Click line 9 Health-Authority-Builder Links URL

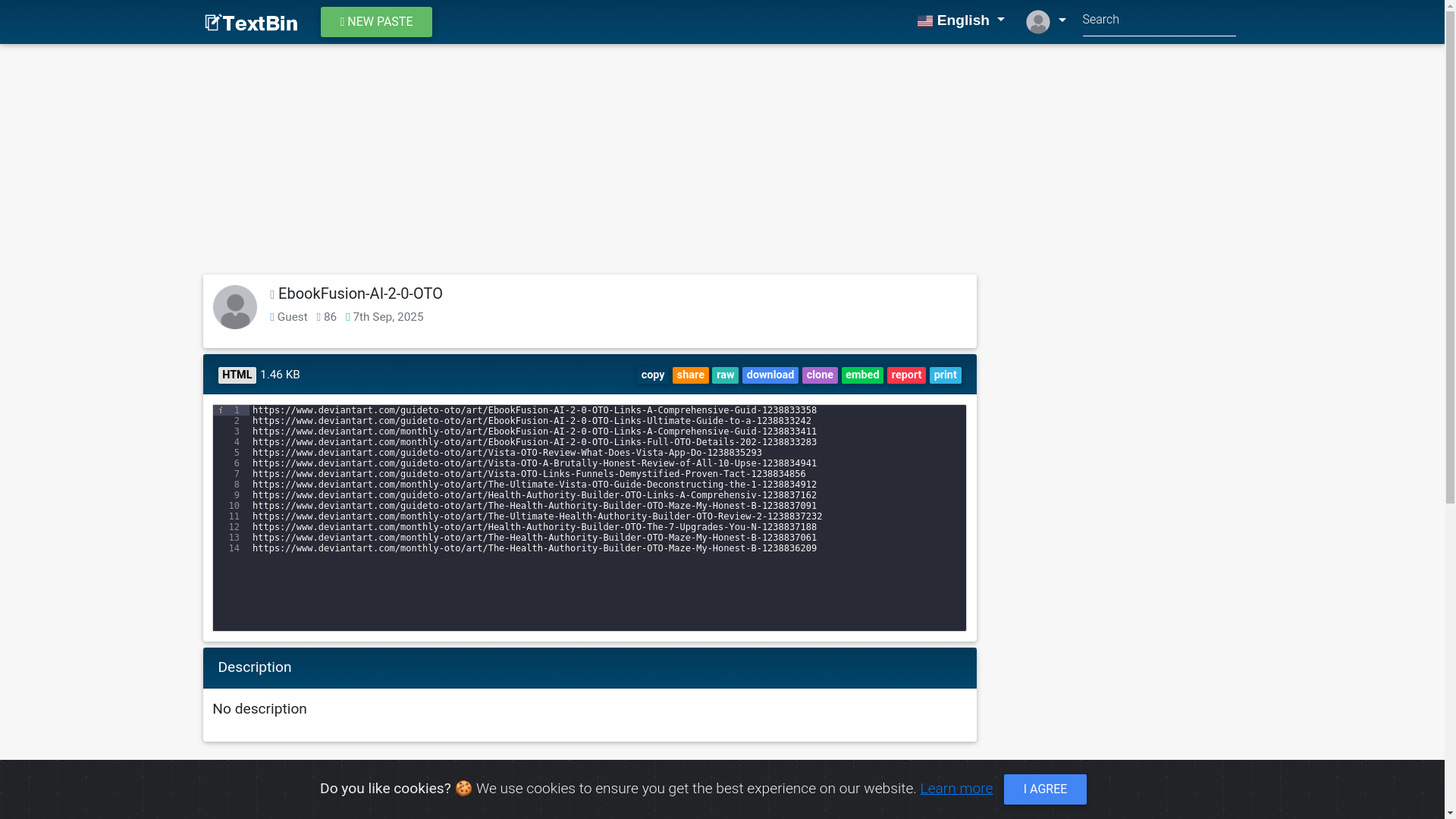coord(535,495)
